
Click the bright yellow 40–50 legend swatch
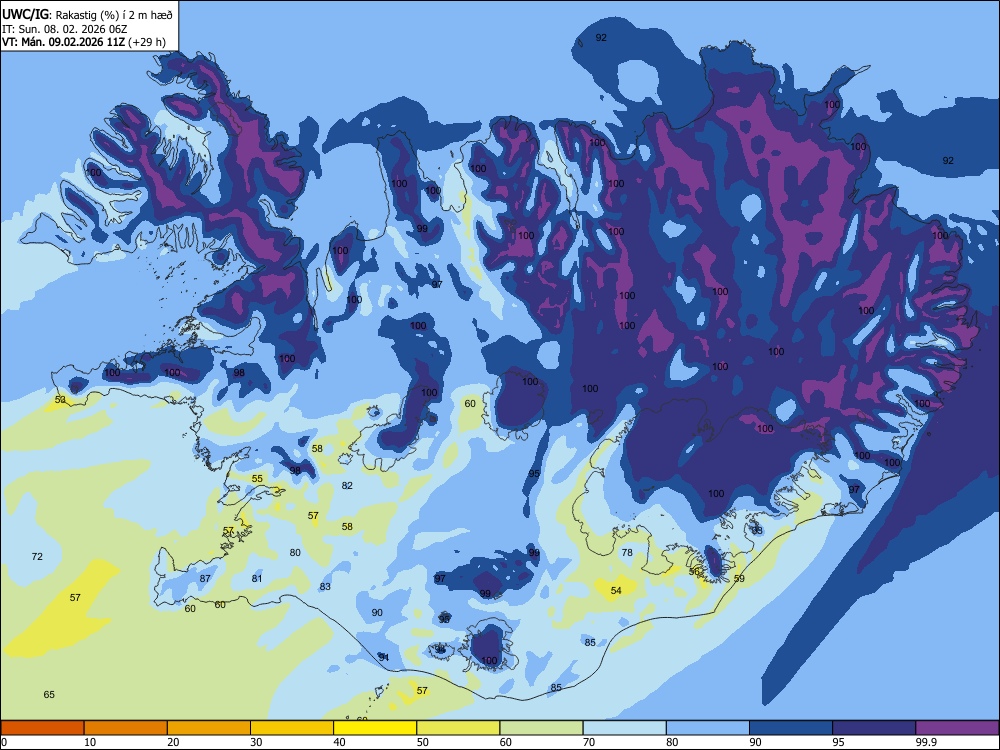pos(375,728)
